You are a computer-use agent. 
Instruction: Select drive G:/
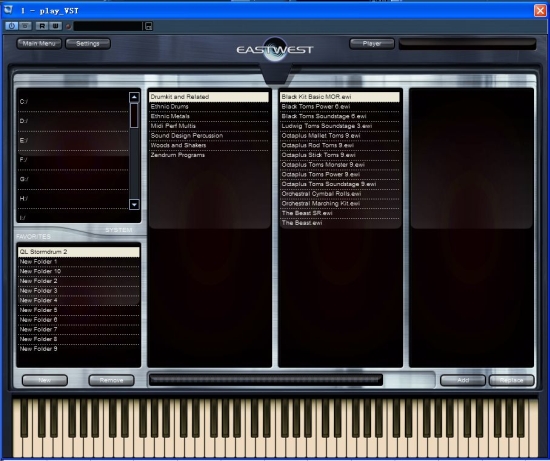pos(73,179)
